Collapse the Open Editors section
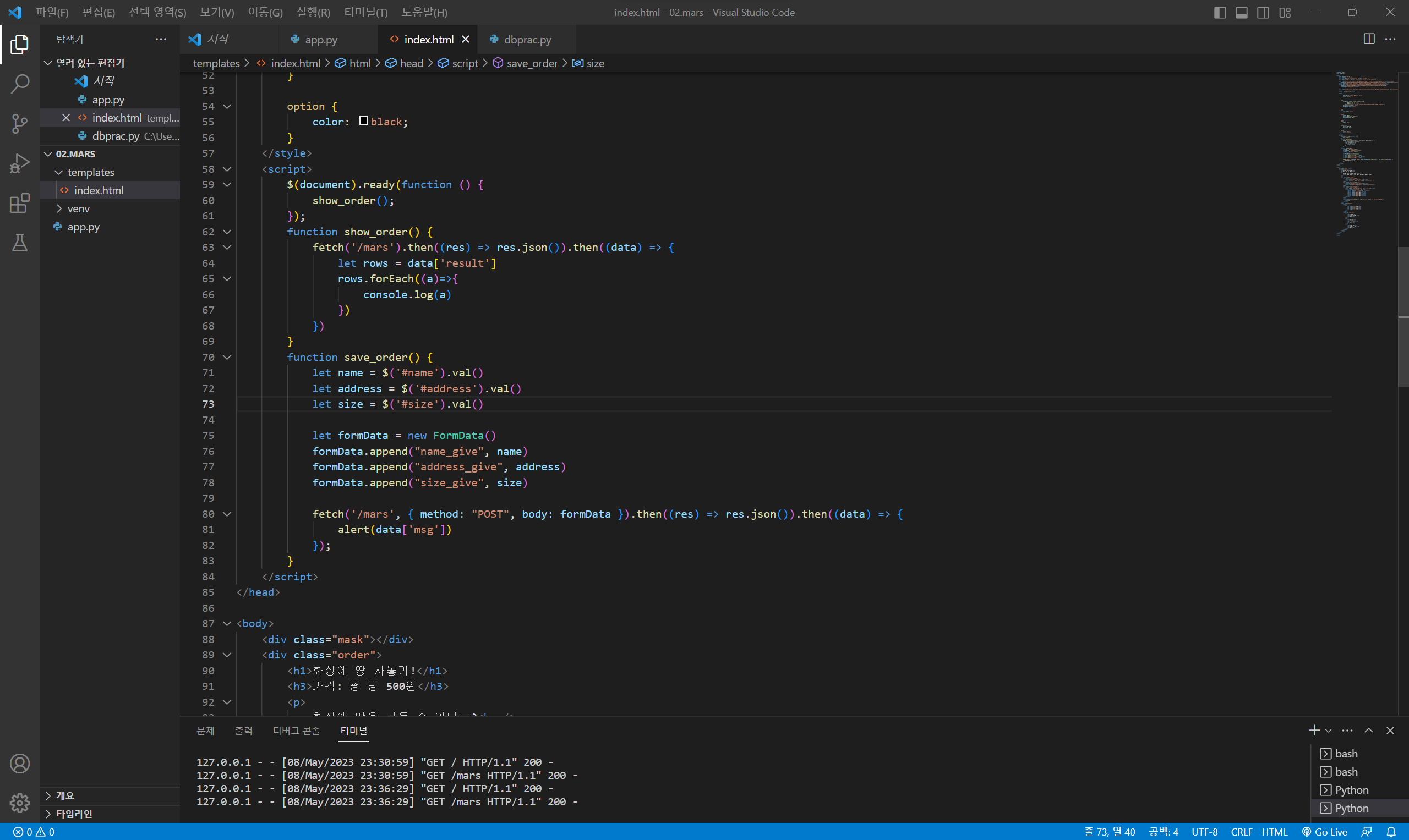This screenshot has height=840, width=1409. pos(110,63)
